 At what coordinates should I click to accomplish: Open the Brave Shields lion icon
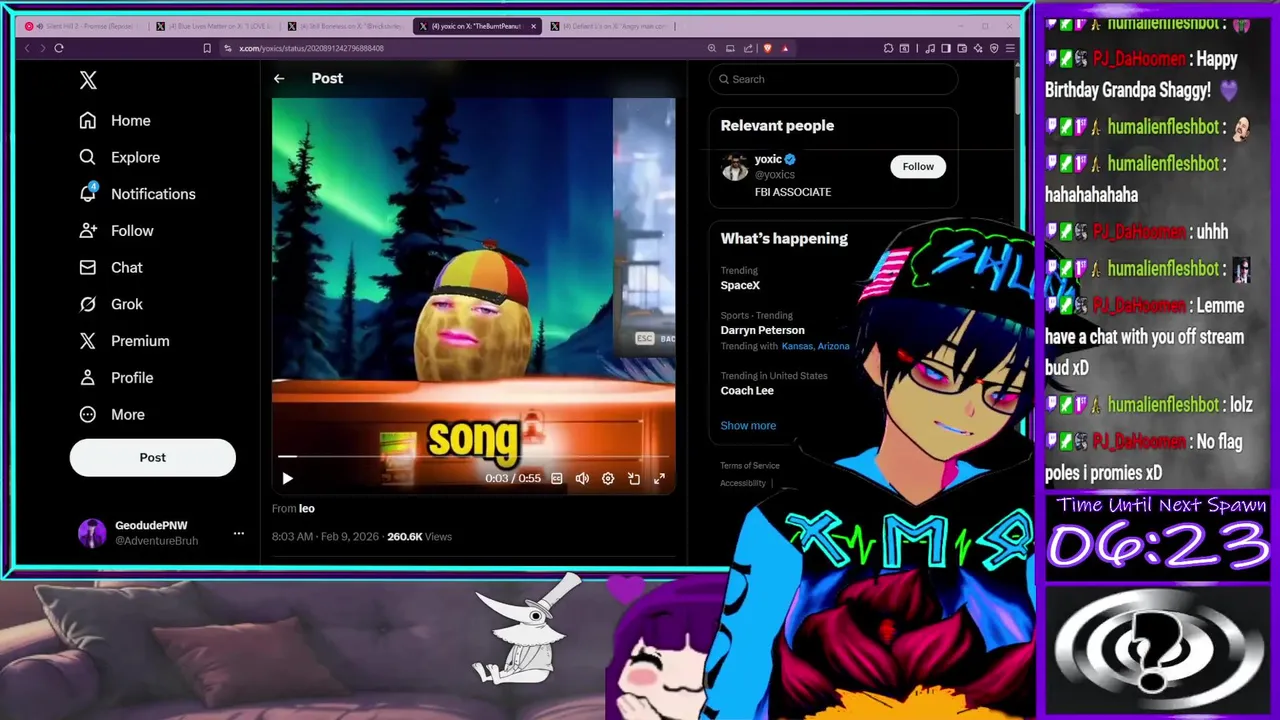767,48
